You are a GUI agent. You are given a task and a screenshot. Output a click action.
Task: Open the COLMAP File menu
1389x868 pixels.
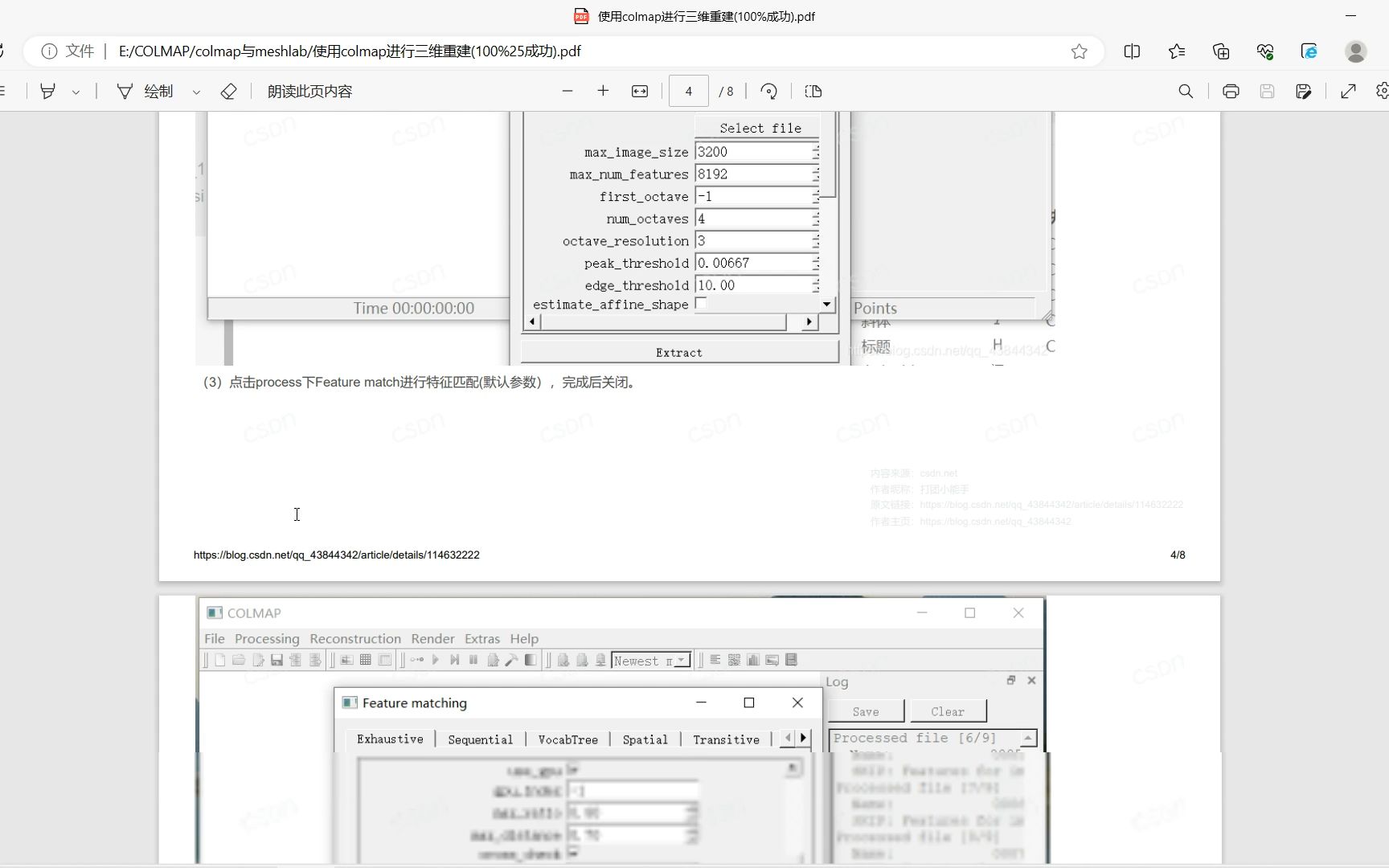215,639
